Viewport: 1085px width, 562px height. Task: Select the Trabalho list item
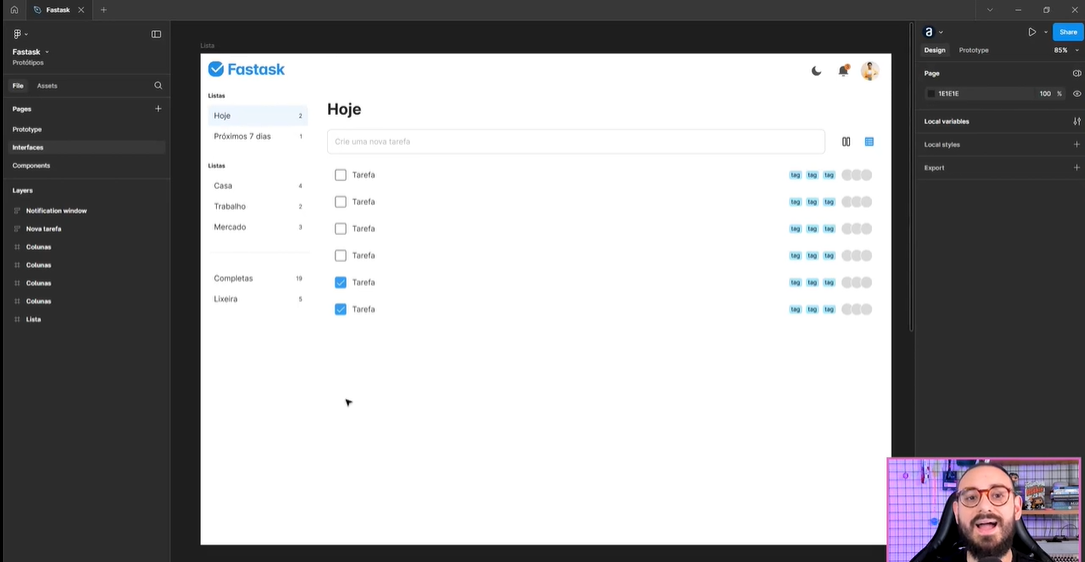coord(257,206)
